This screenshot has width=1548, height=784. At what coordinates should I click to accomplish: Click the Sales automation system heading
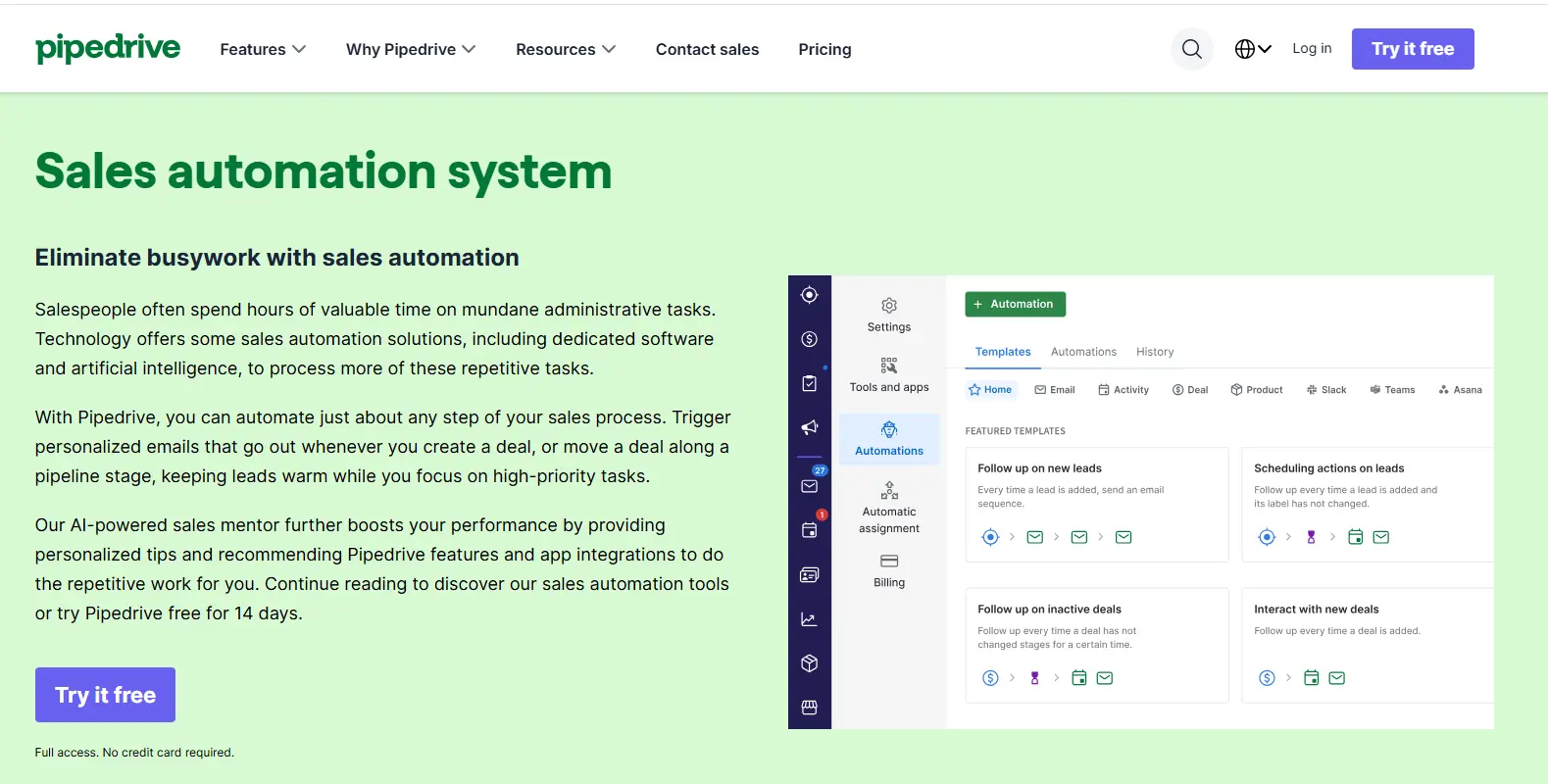324,171
